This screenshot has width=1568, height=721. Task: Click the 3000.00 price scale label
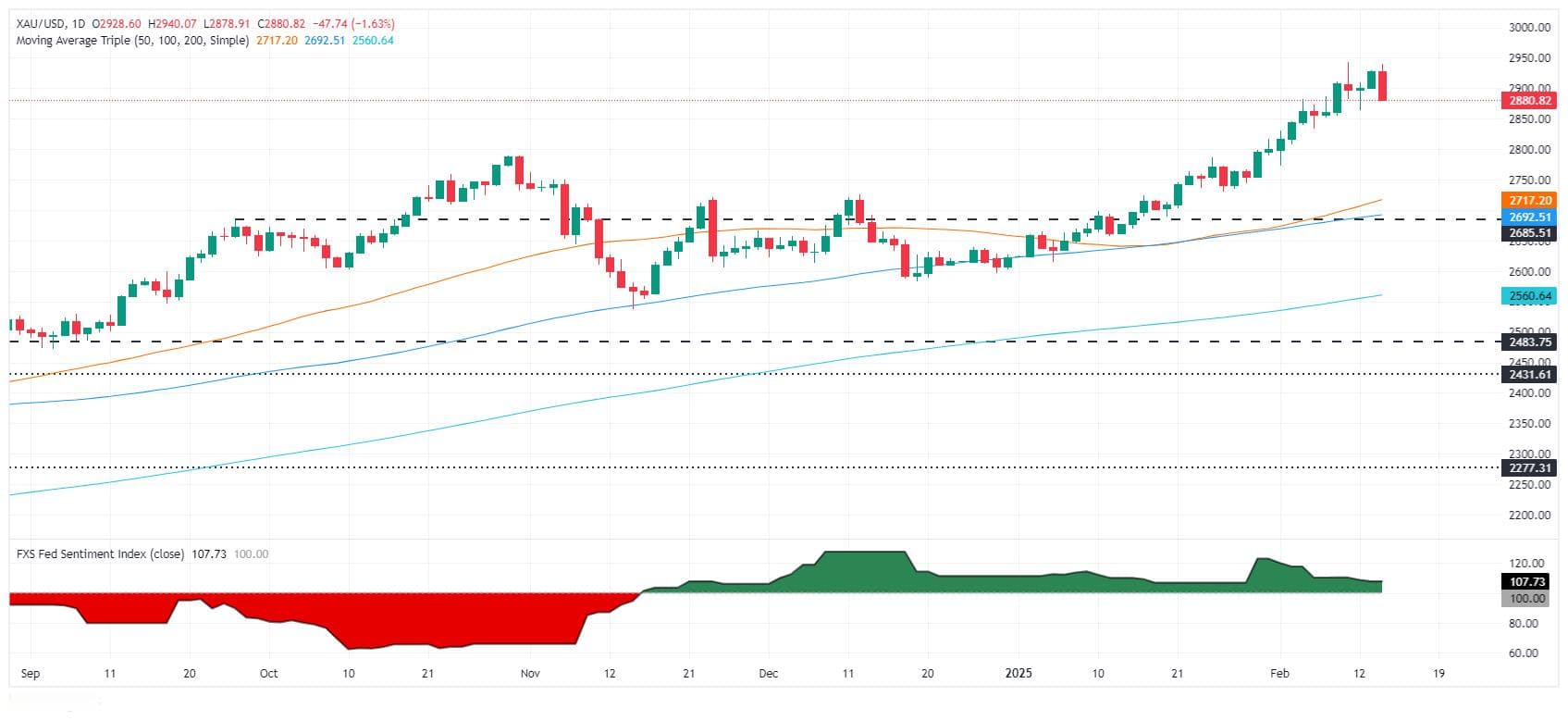[1528, 28]
